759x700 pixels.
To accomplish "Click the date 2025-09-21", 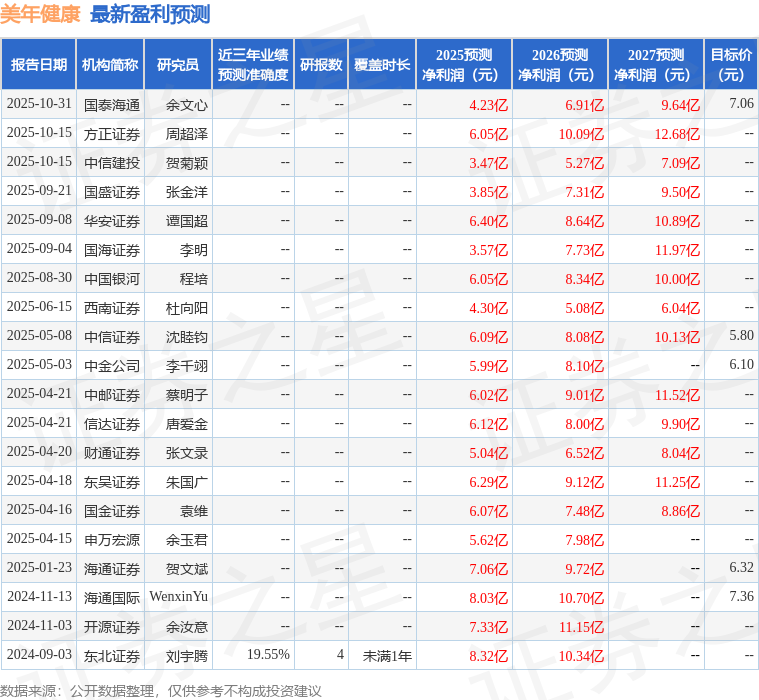I will pos(39,191).
